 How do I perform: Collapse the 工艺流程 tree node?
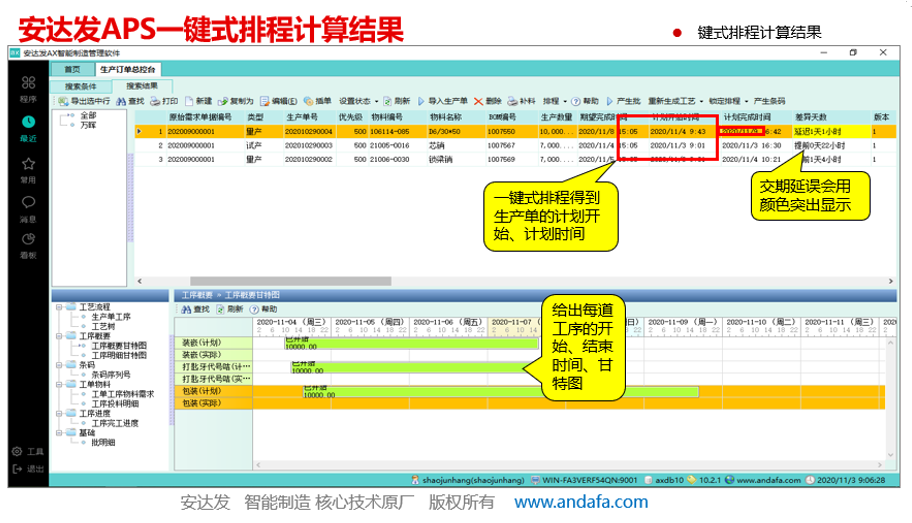pos(59,307)
